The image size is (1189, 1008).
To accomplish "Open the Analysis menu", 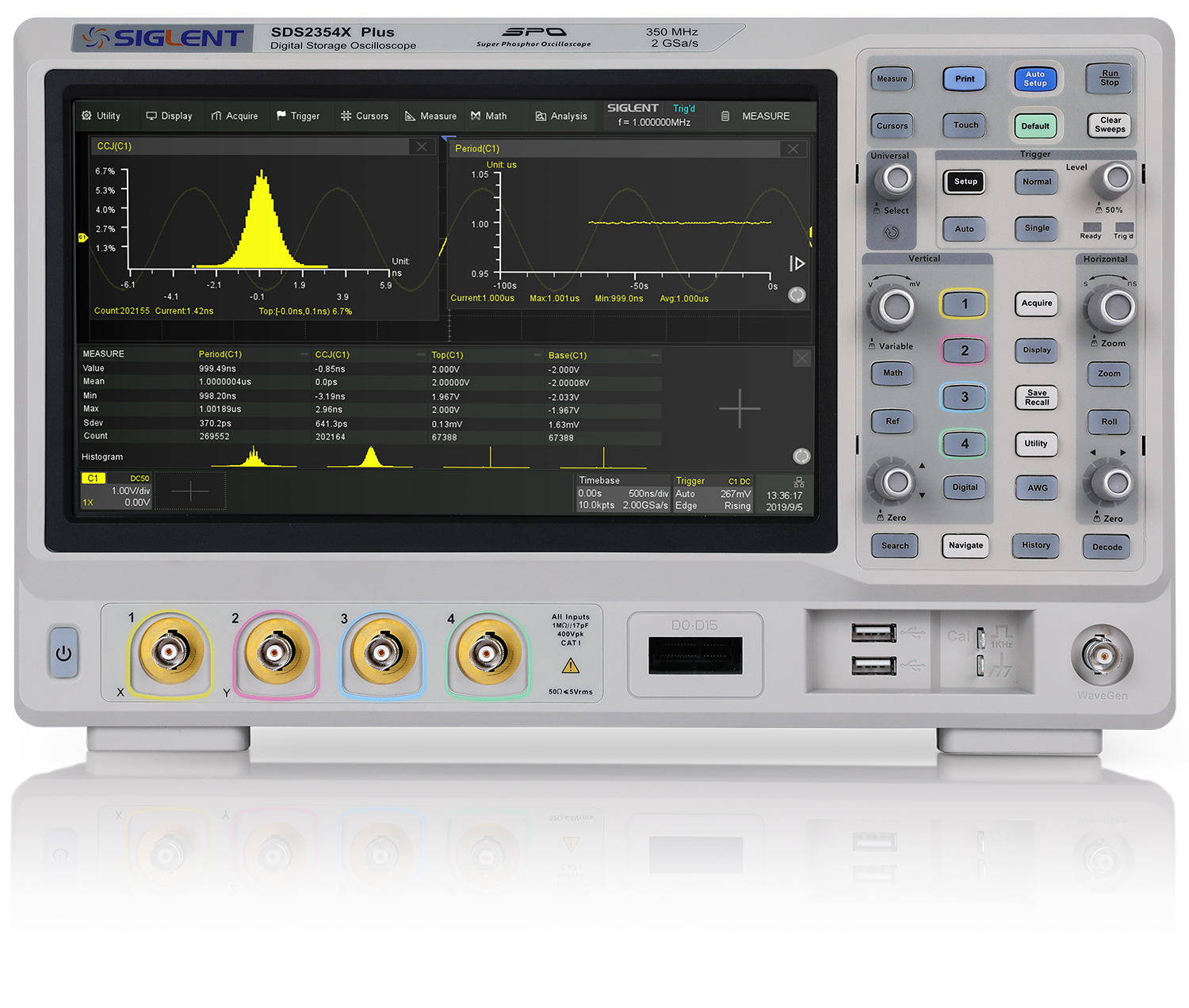I will click(561, 116).
